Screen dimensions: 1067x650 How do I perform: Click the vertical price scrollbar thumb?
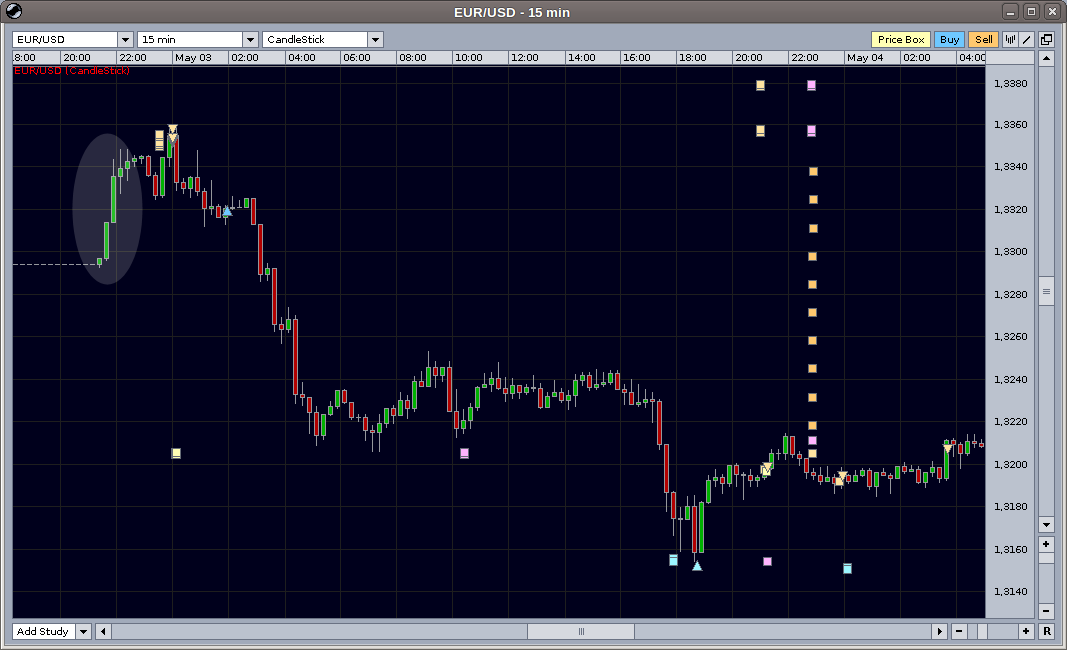(x=1047, y=291)
